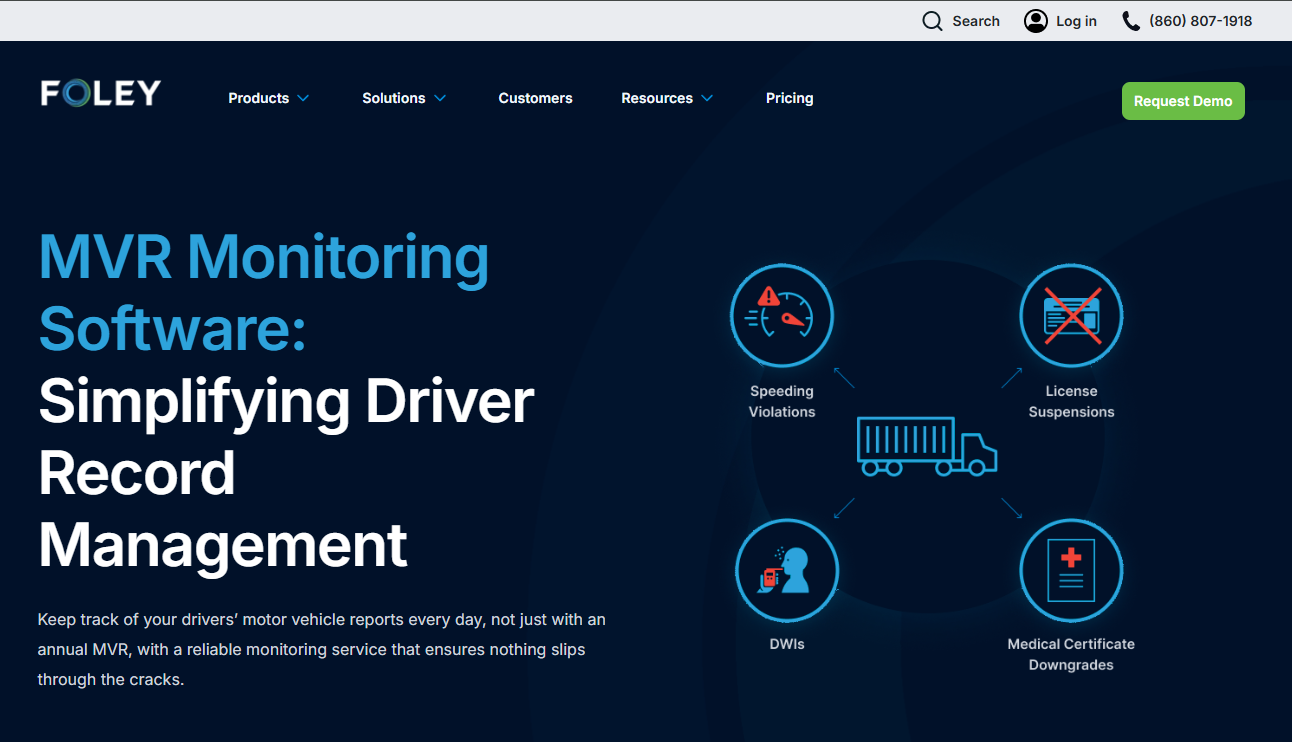Click the truck illustration in the diagram center
The image size is (1292, 742).
[927, 446]
